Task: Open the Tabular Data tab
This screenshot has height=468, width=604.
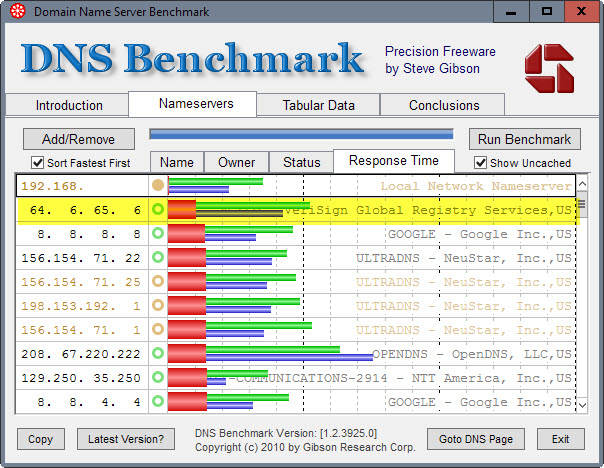Action: 318,105
